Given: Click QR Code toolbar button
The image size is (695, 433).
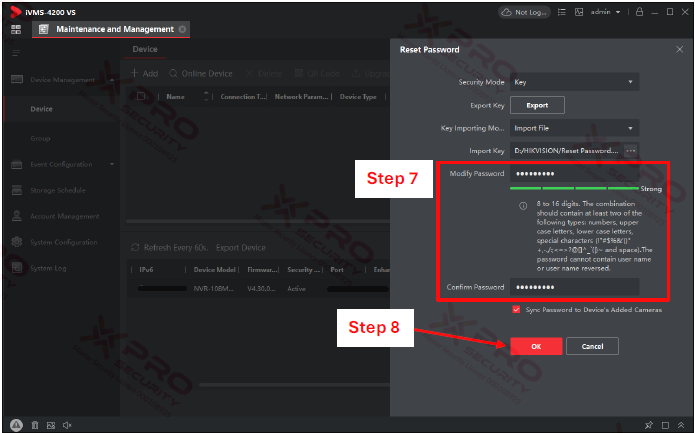Looking at the screenshot, I should [317, 74].
